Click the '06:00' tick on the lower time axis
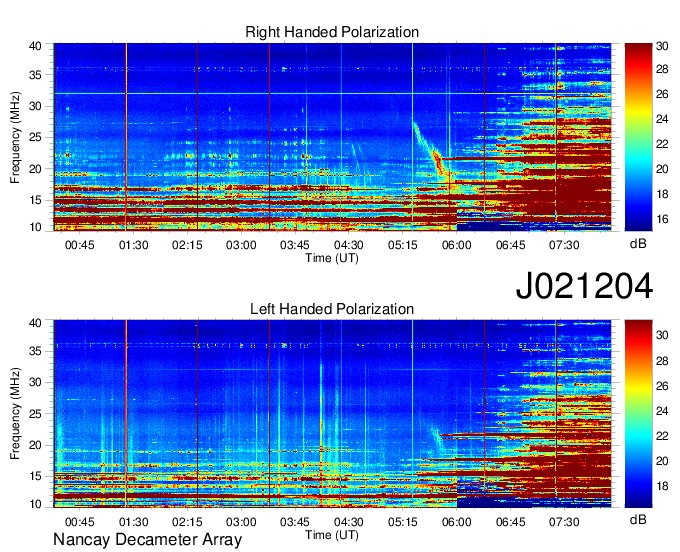This screenshot has width=680, height=552. click(457, 522)
